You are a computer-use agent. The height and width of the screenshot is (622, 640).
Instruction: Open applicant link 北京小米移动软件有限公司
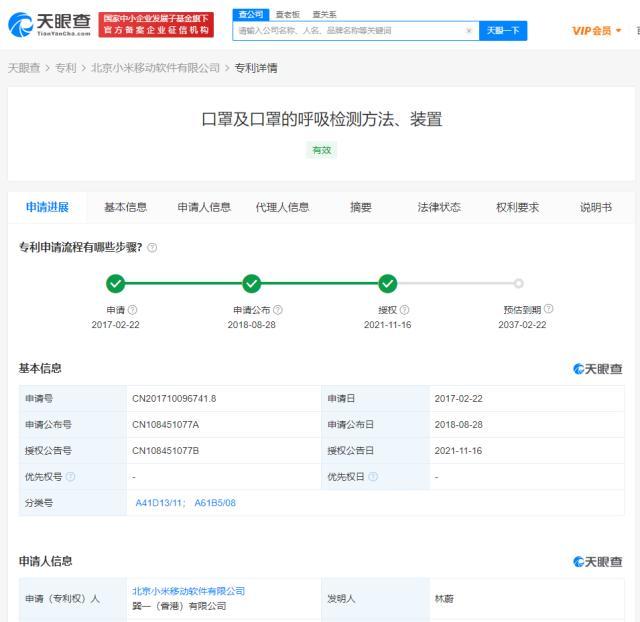(189, 591)
